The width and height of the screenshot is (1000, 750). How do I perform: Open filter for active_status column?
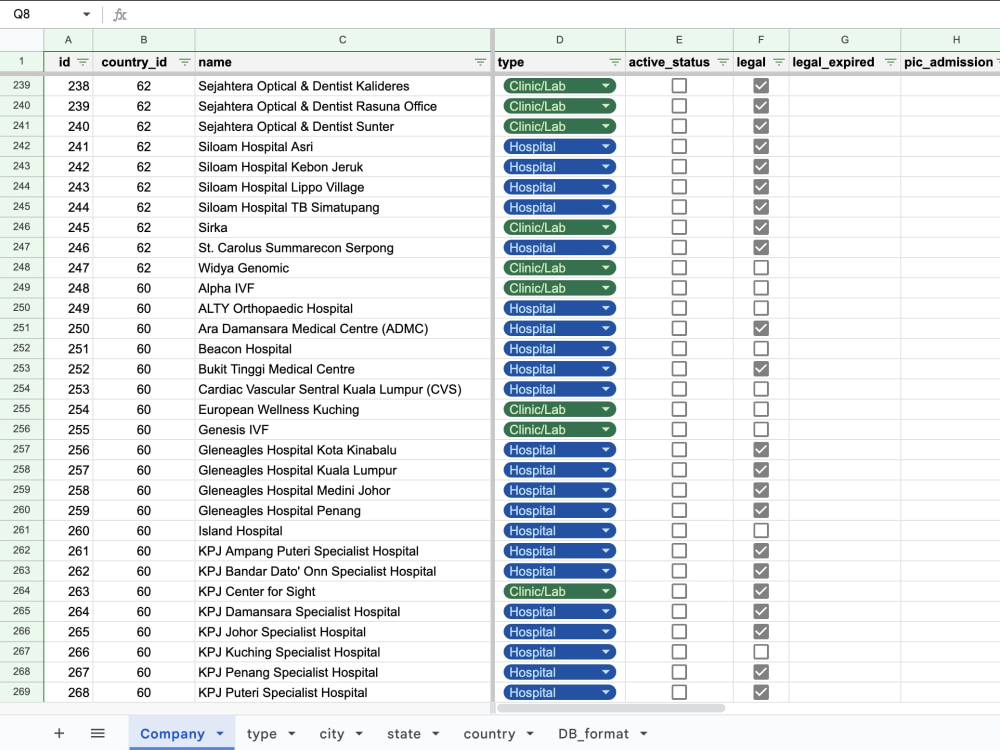click(723, 62)
